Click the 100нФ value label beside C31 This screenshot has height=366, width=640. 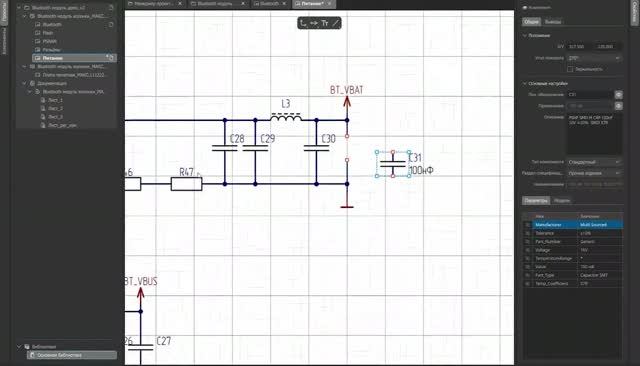(421, 171)
